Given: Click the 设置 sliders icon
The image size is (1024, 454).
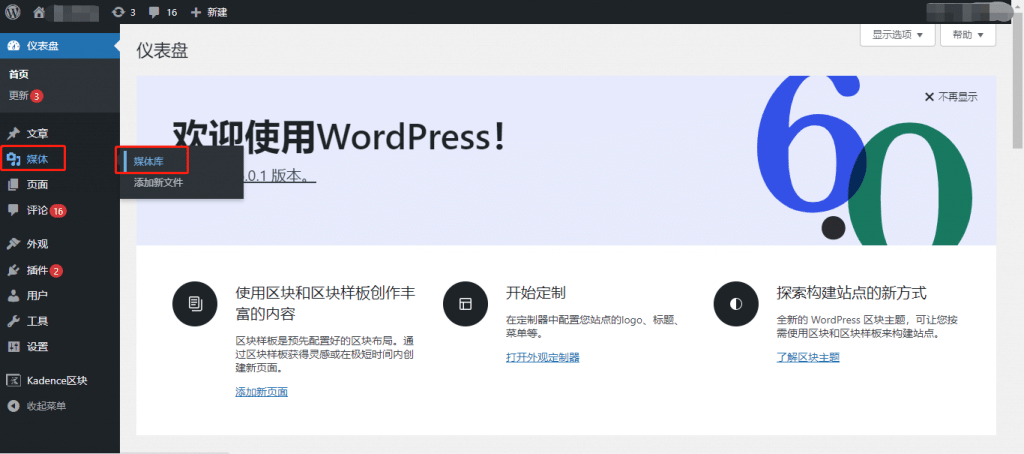Looking at the screenshot, I should [x=14, y=347].
